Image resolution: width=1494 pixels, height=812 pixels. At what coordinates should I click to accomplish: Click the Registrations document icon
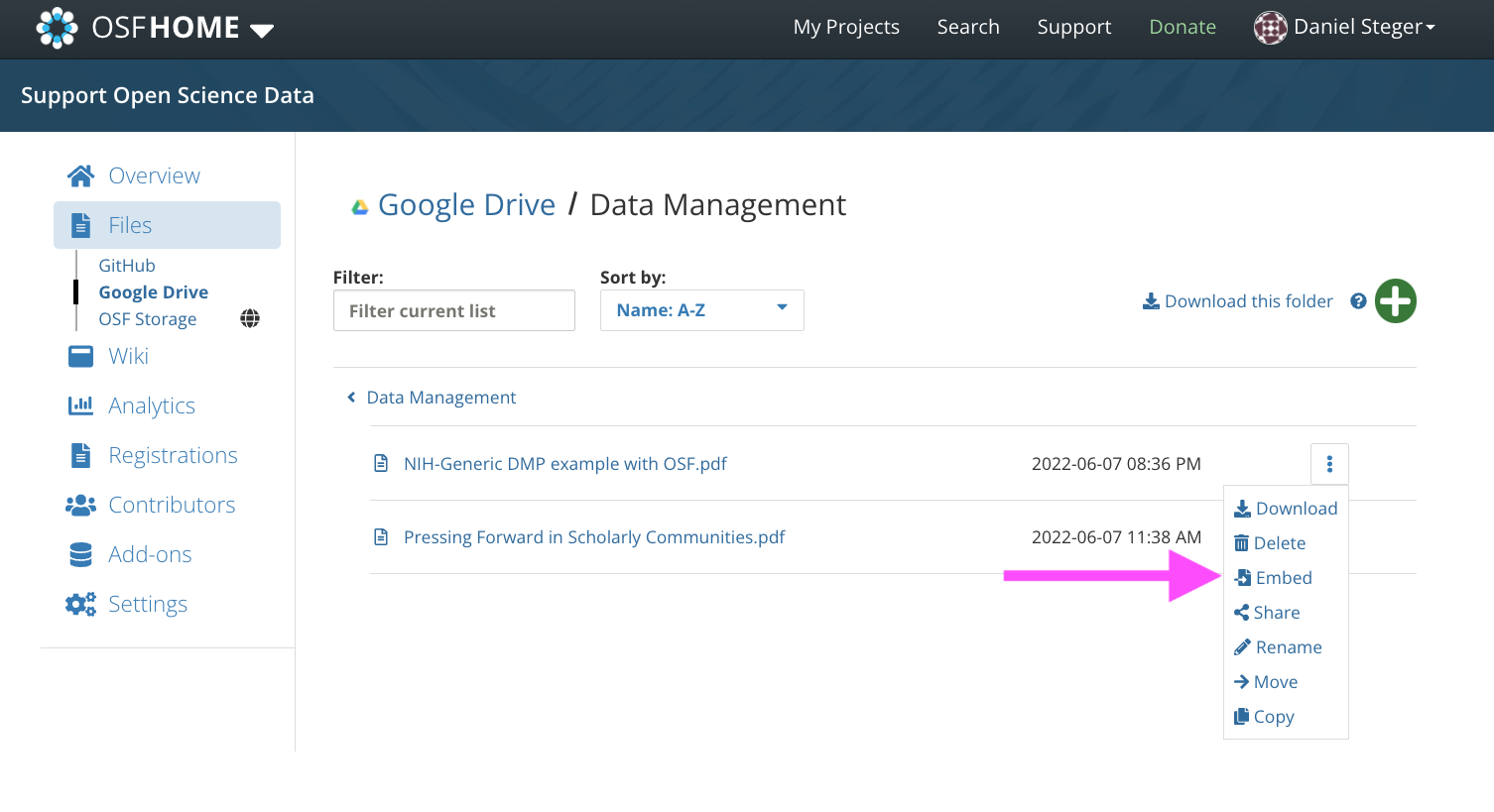point(80,455)
